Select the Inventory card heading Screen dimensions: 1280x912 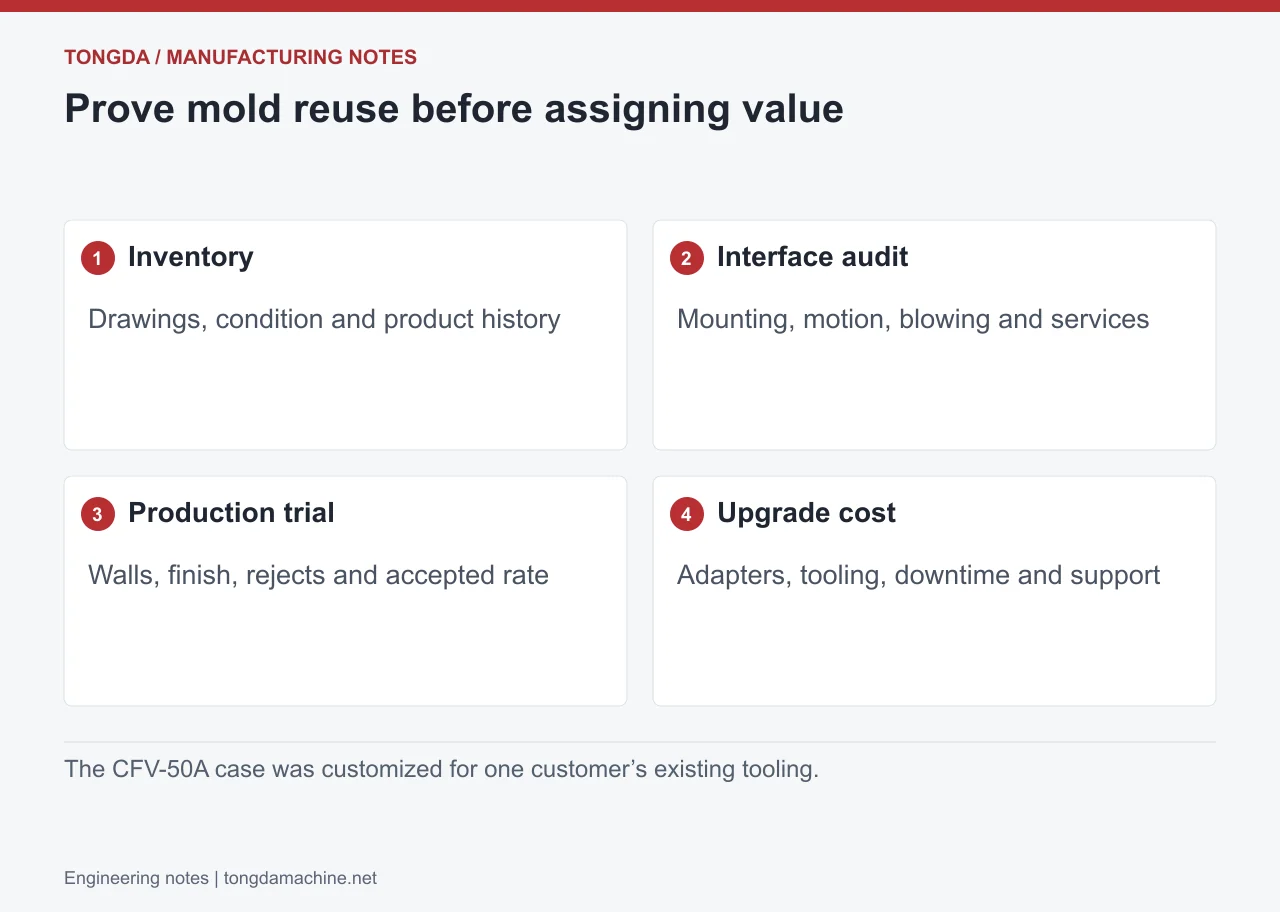[191, 257]
